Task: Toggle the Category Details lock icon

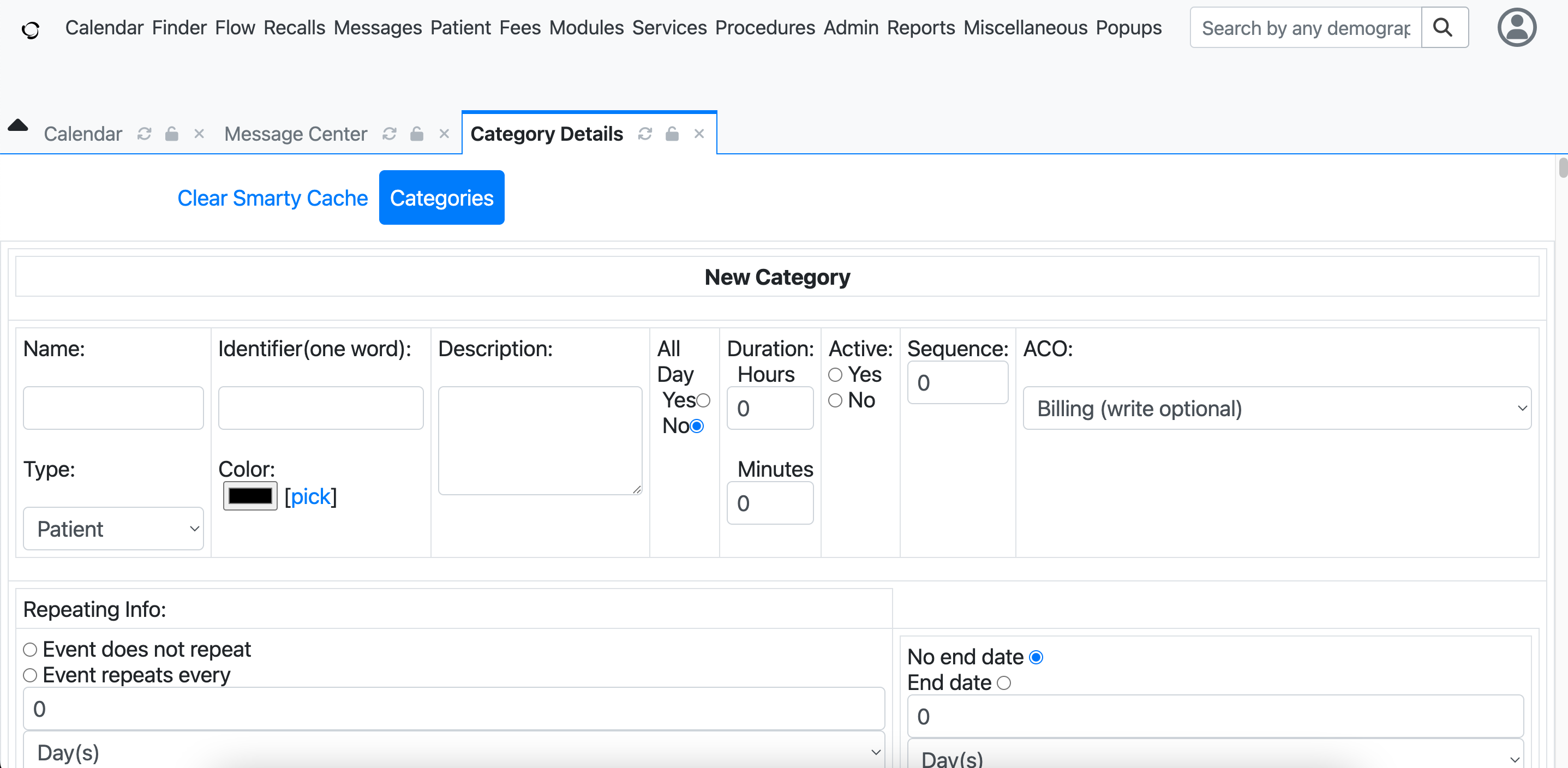Action: click(672, 134)
